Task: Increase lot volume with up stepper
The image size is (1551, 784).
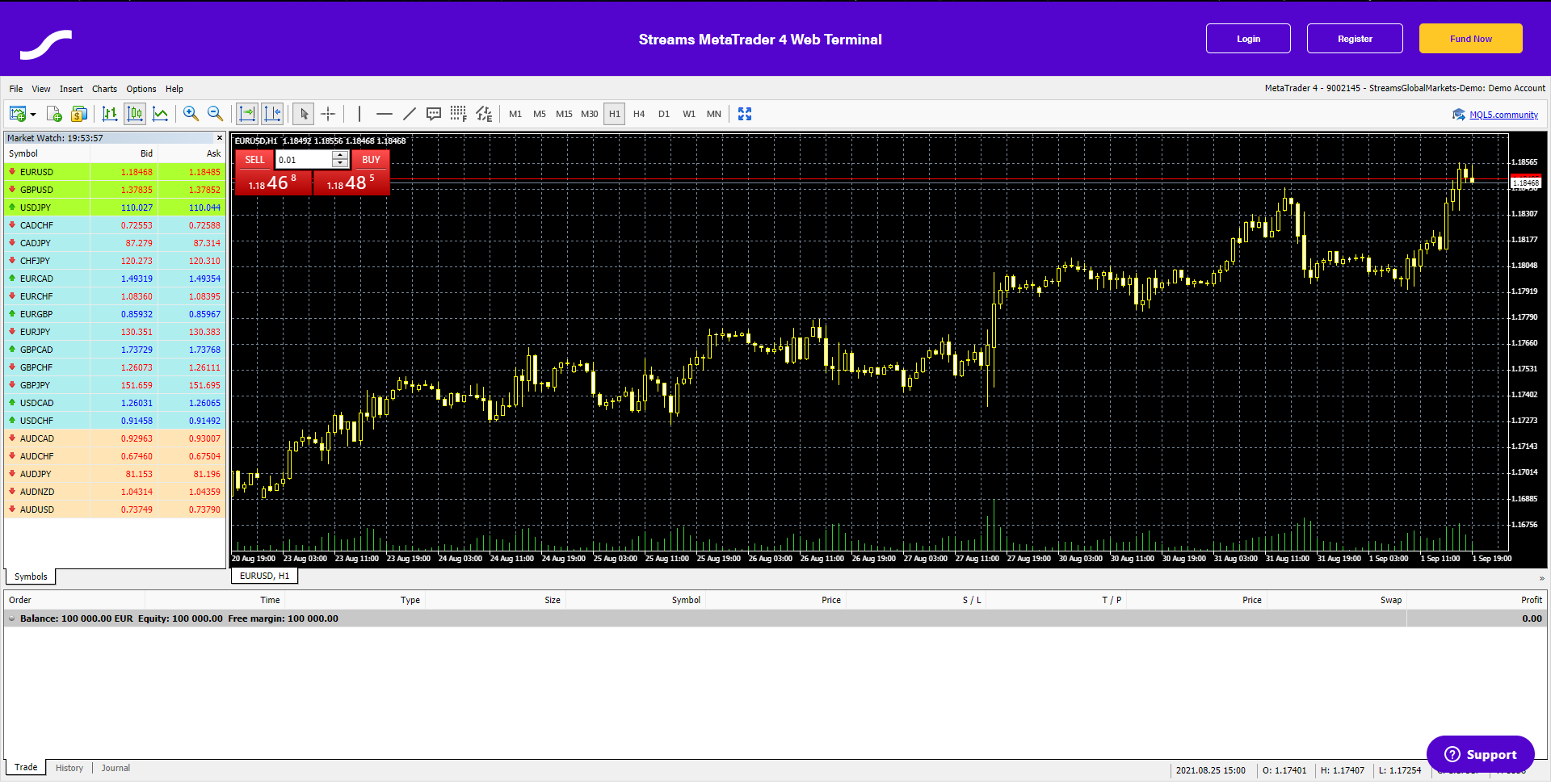Action: point(340,155)
